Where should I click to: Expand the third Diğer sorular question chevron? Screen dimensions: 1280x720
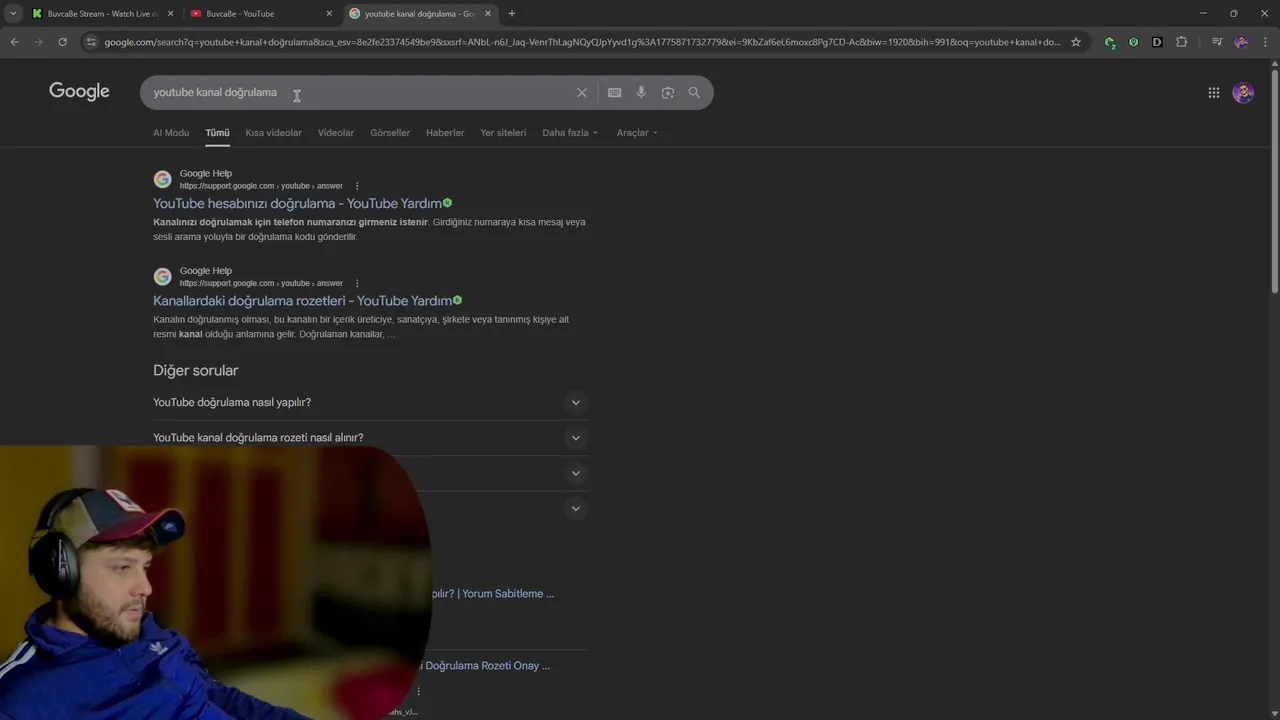575,473
